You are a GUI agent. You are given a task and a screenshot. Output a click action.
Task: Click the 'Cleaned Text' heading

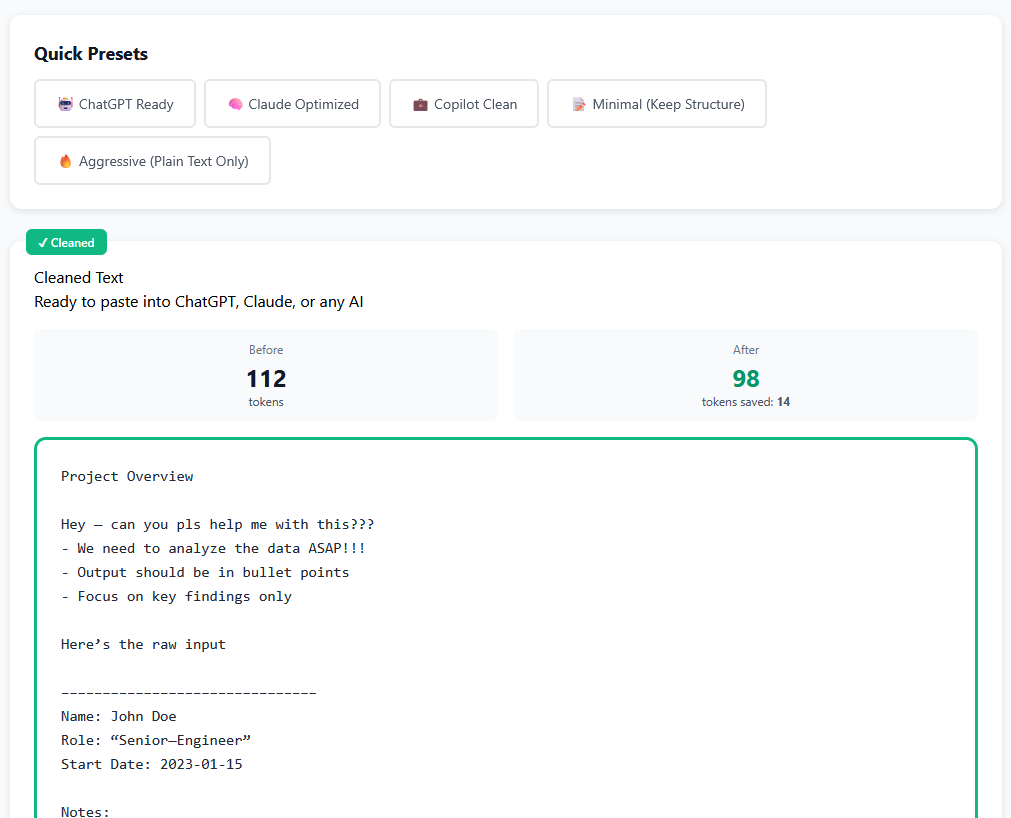pyautogui.click(x=79, y=278)
